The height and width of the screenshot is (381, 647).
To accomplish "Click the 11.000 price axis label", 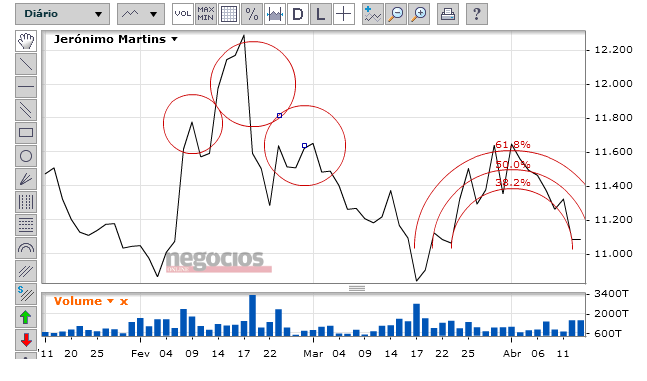I will click(x=613, y=253).
